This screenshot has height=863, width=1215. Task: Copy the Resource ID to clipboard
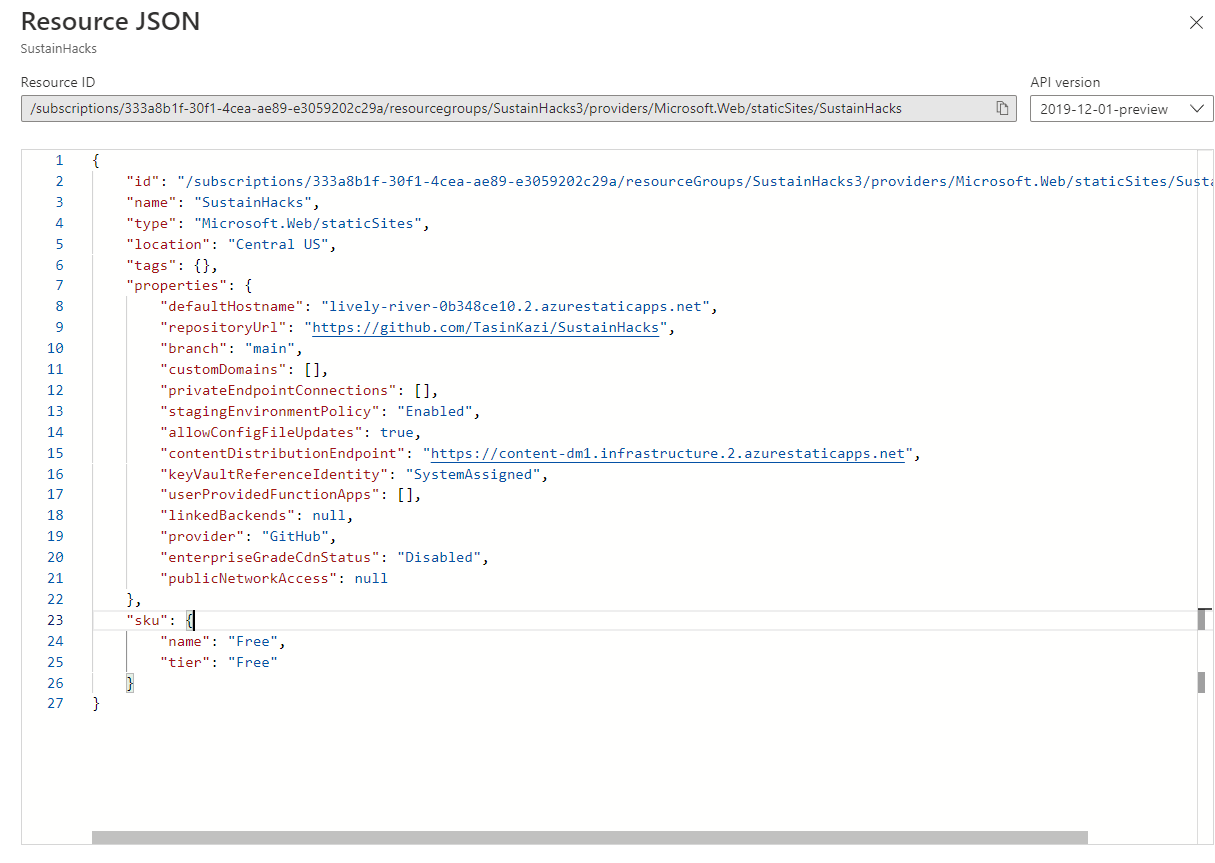click(1002, 109)
